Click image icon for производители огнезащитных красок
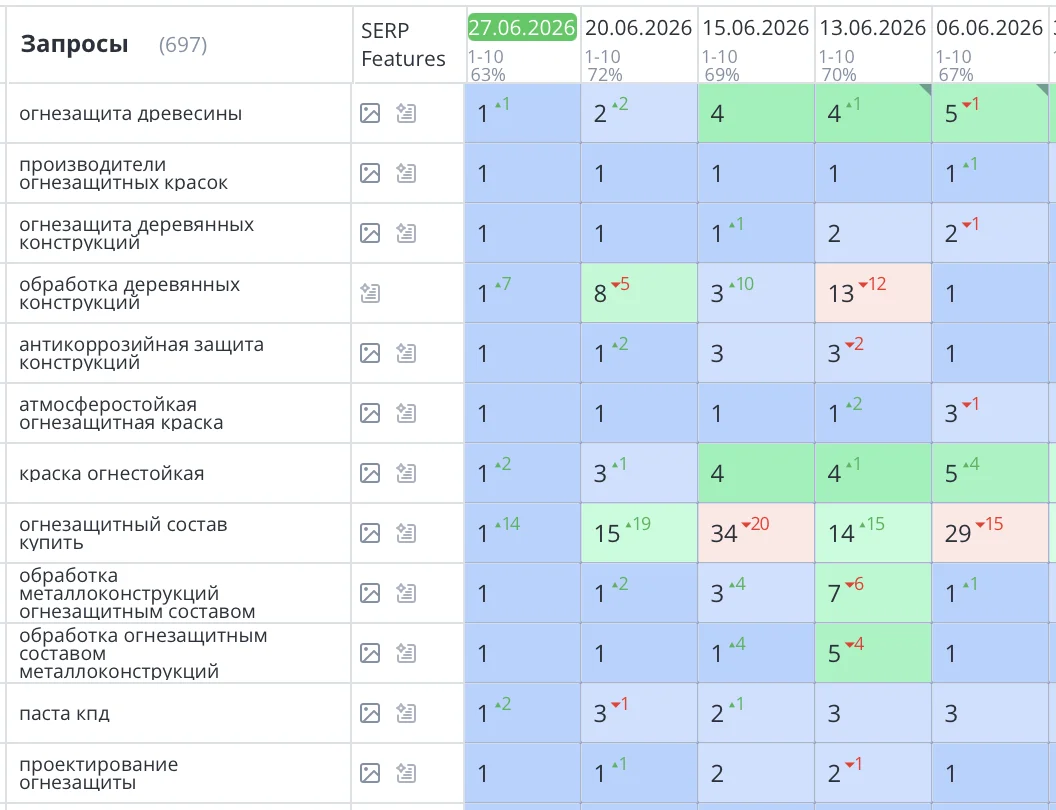The image size is (1056, 810). [x=370, y=173]
